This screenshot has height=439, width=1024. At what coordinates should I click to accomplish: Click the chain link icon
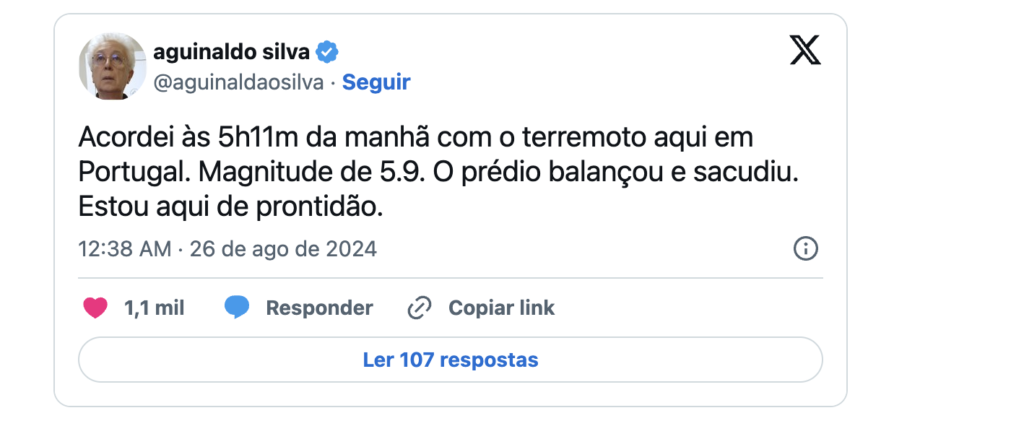(420, 308)
